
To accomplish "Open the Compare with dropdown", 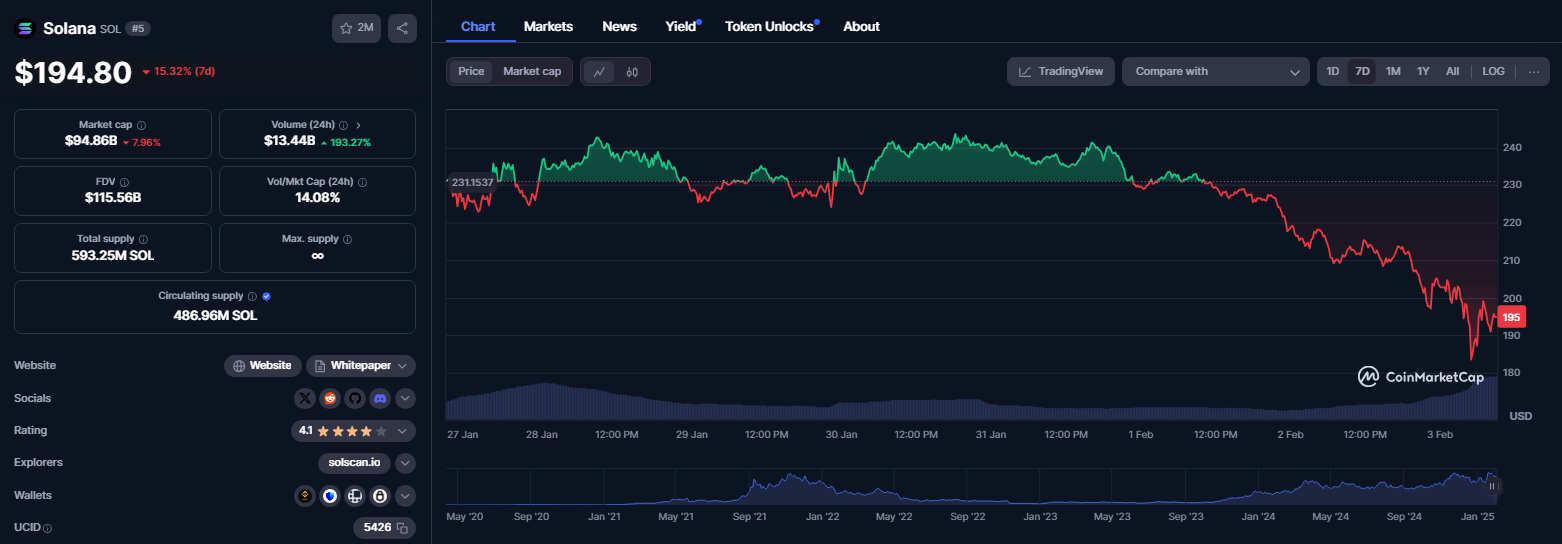I will point(1216,71).
